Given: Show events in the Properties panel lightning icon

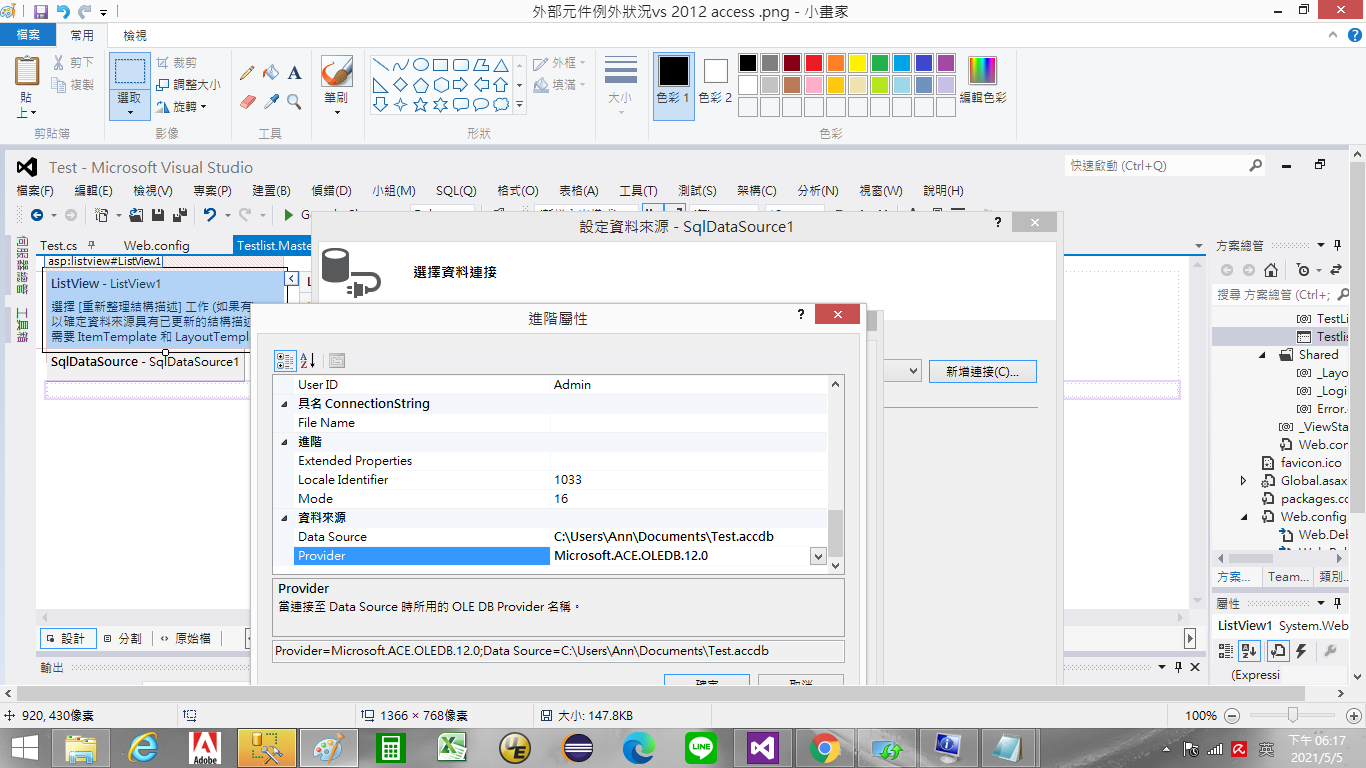Looking at the screenshot, I should click(1300, 650).
